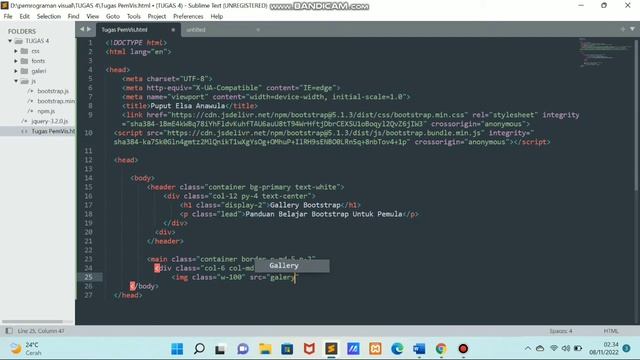640x360 pixels.
Task: Open the Goto menu
Action: (x=113, y=16)
